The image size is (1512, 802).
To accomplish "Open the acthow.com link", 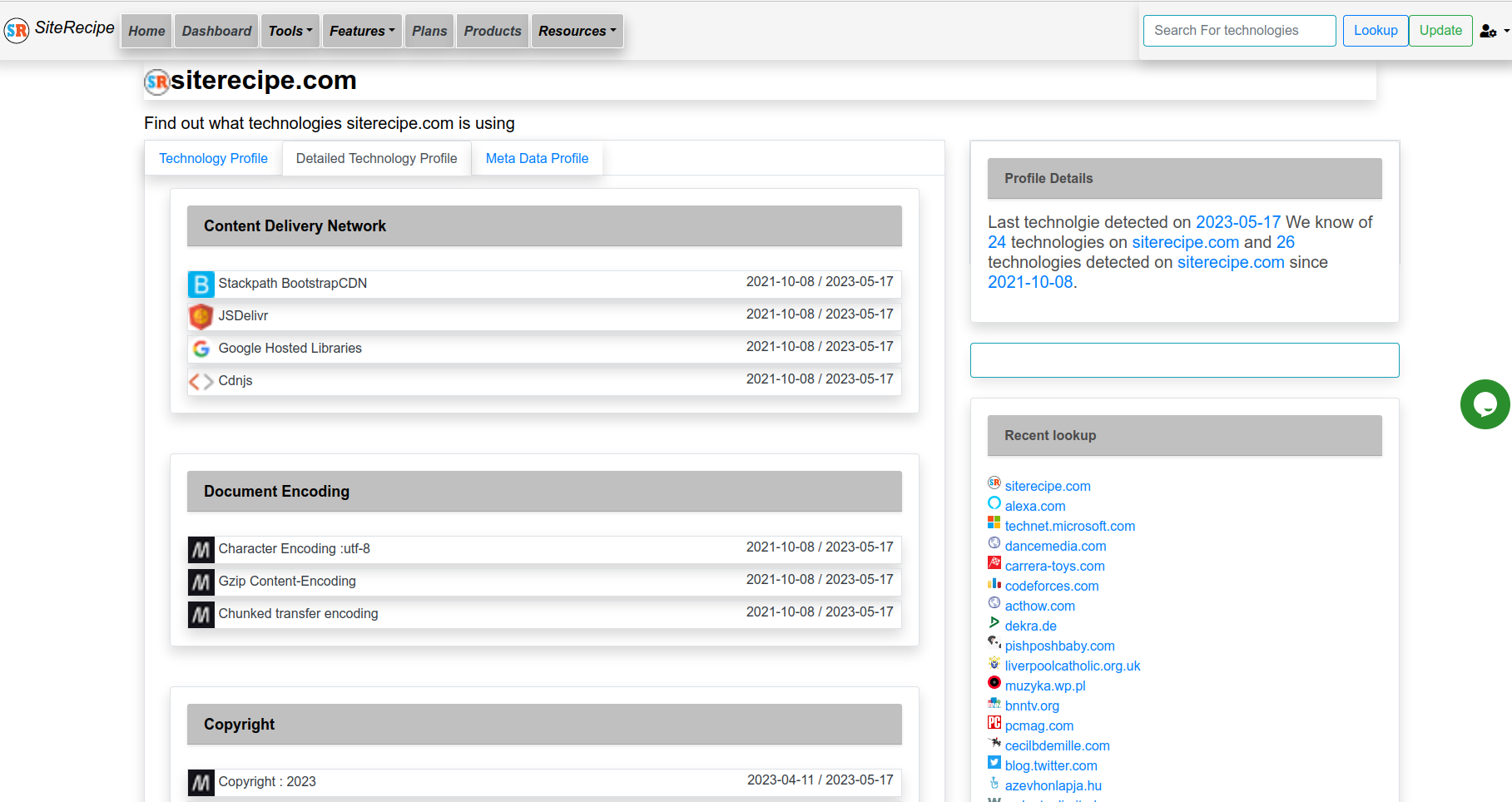I will [x=1040, y=606].
